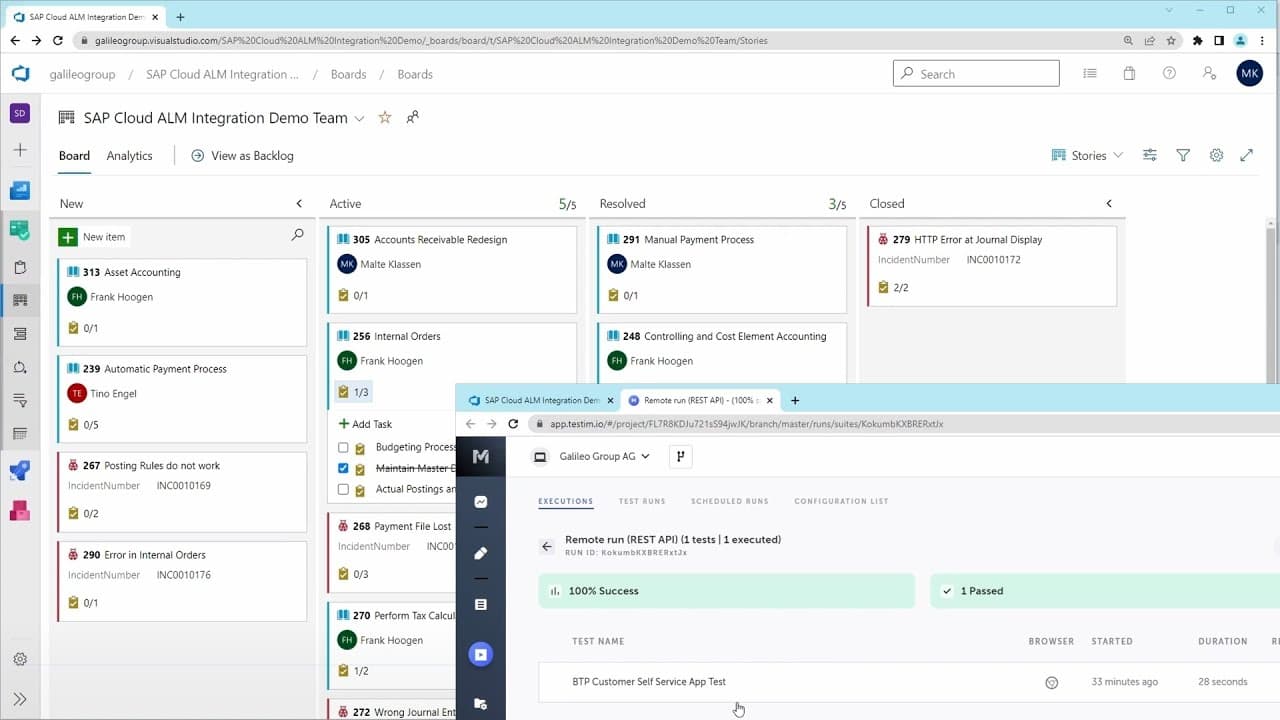Check the Actual Postings task checkbox
This screenshot has height=720, width=1280.
343,490
